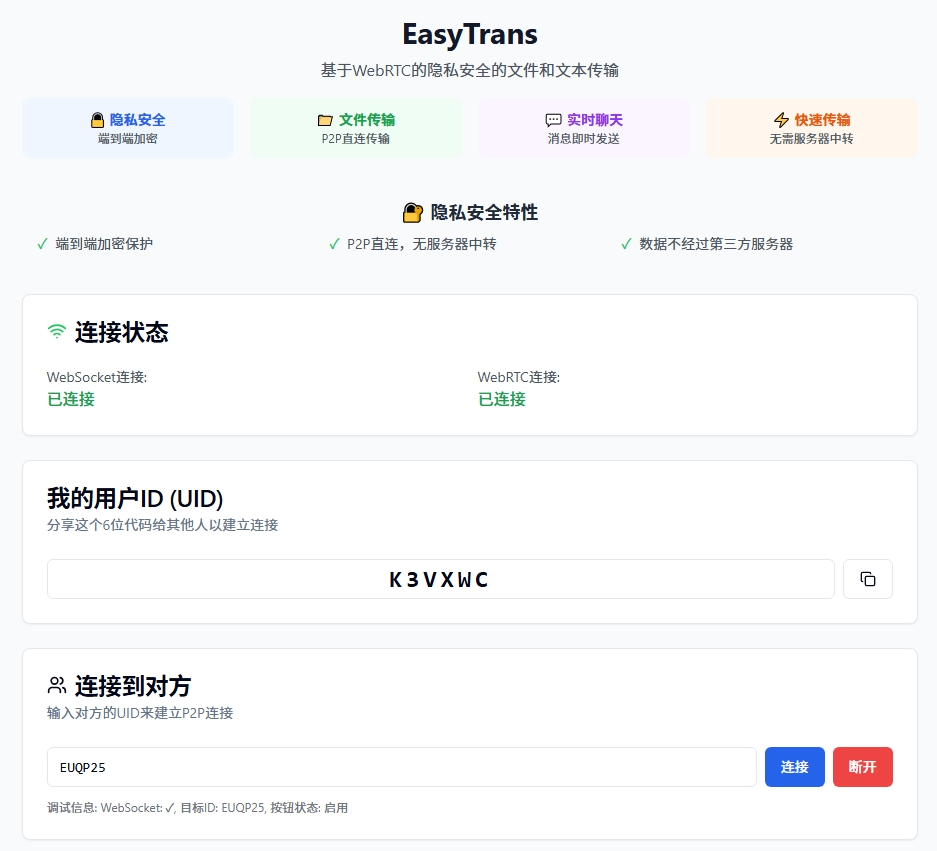This screenshot has height=851, width=937.
Task: Click the text 数据不经过第三方服务器
Action: (x=716, y=244)
